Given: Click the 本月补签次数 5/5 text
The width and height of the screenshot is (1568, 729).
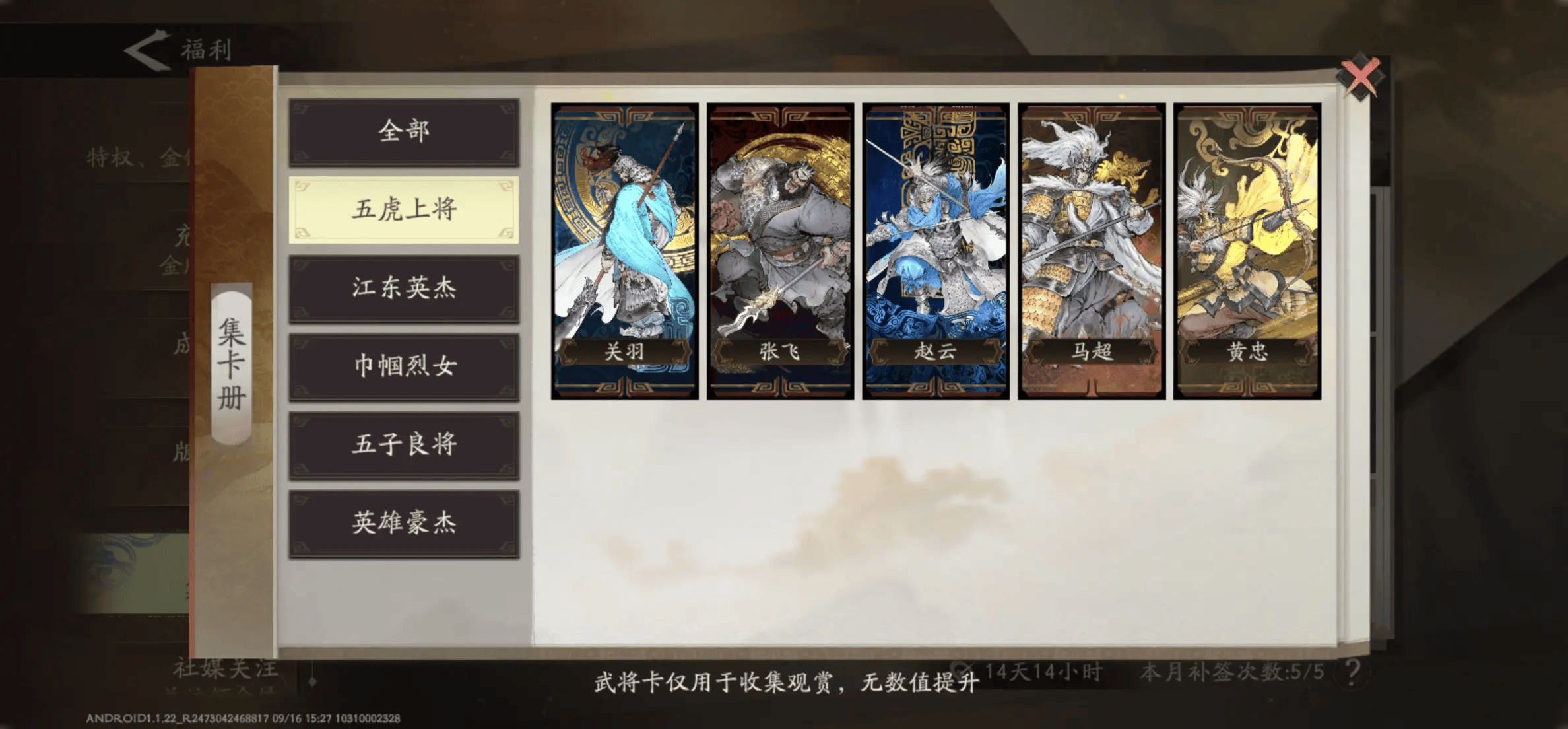Looking at the screenshot, I should [1232, 672].
